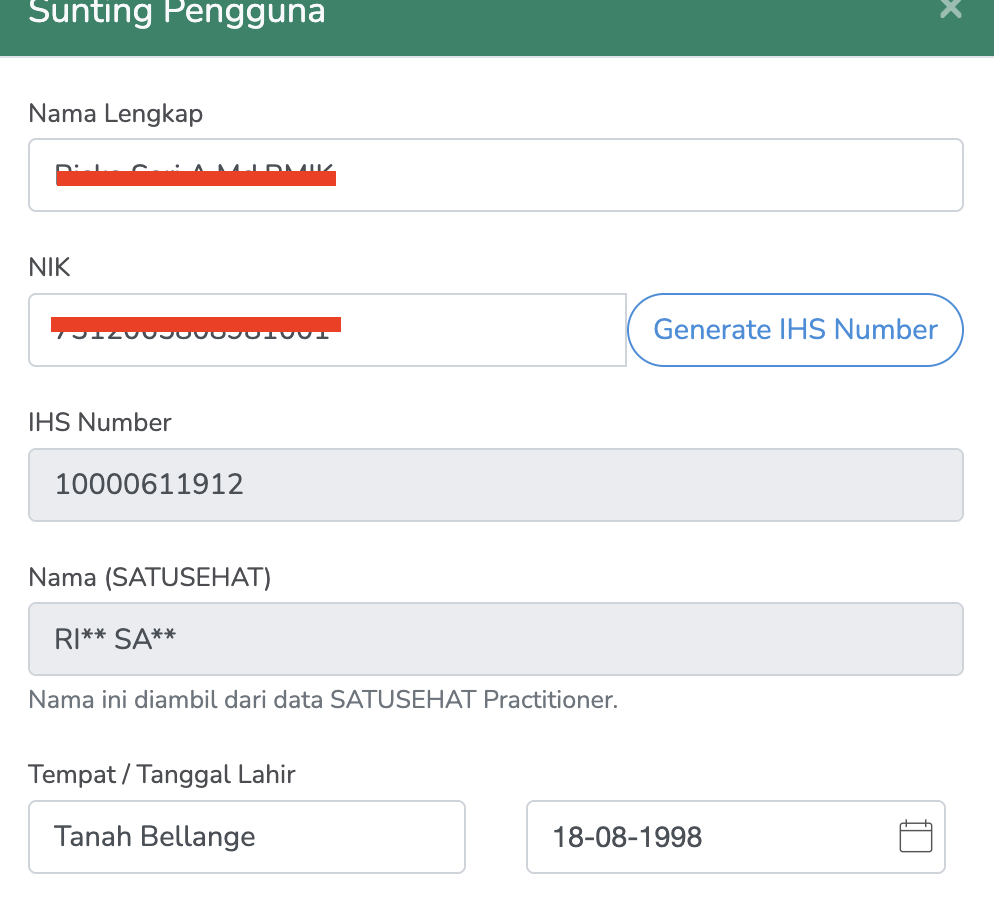The height and width of the screenshot is (904, 994).
Task: Click the Tempat / Tanggal Lahir label
Action: (162, 774)
